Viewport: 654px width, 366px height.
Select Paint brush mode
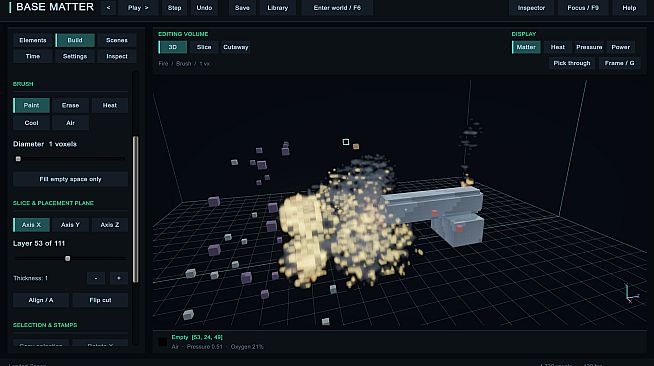31,105
